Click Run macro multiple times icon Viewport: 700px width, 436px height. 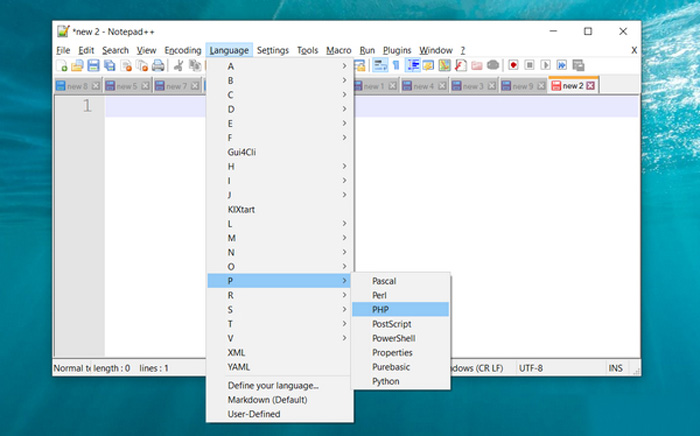[562, 66]
